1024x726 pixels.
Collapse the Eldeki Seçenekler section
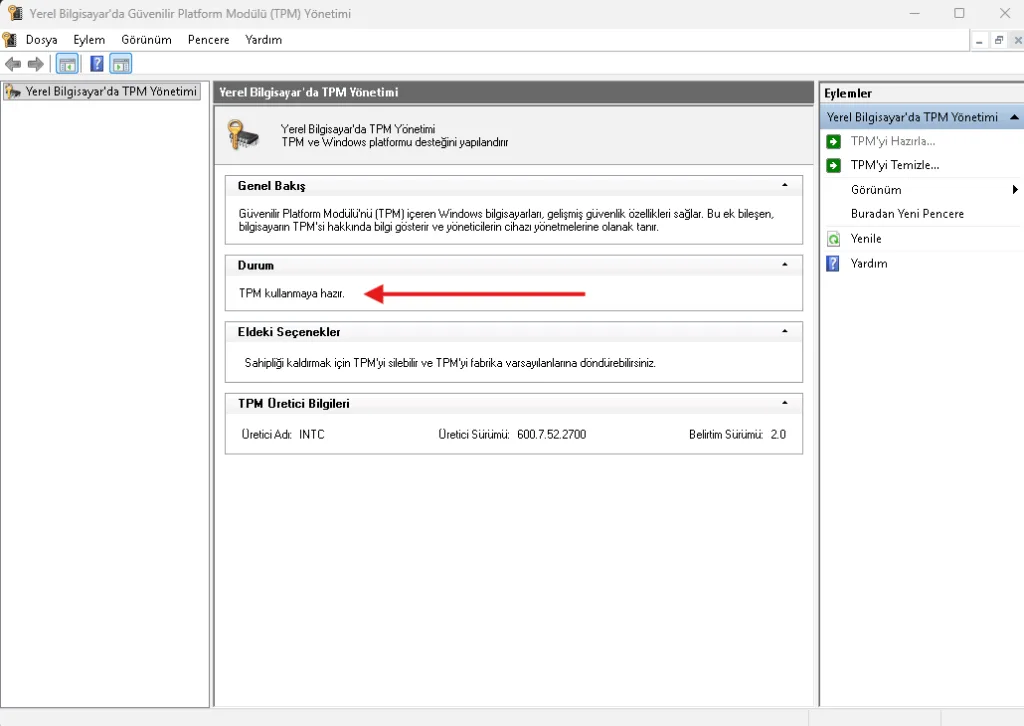tap(785, 331)
